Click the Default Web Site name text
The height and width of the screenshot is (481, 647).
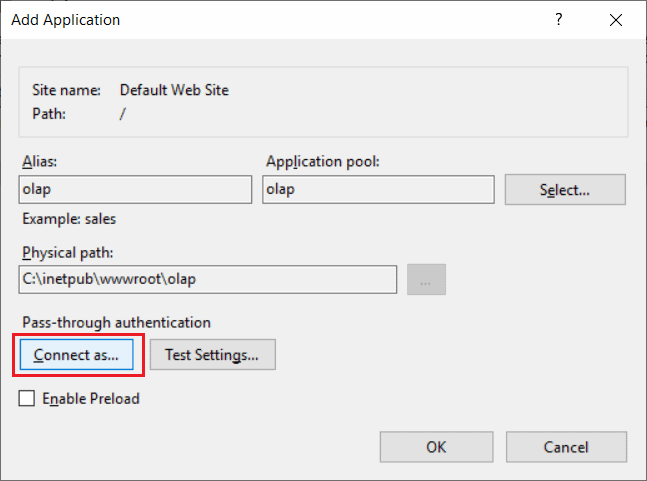174,90
